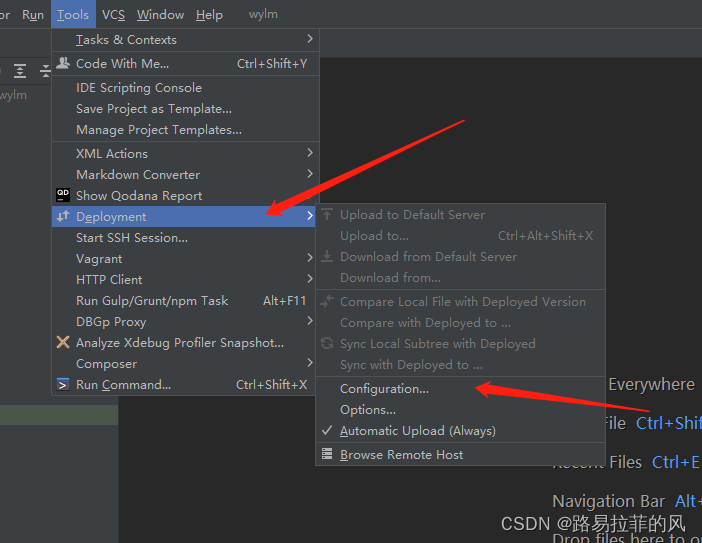
Task: Select Analyze Xdebug Profiler Snapshot…
Action: point(184,343)
